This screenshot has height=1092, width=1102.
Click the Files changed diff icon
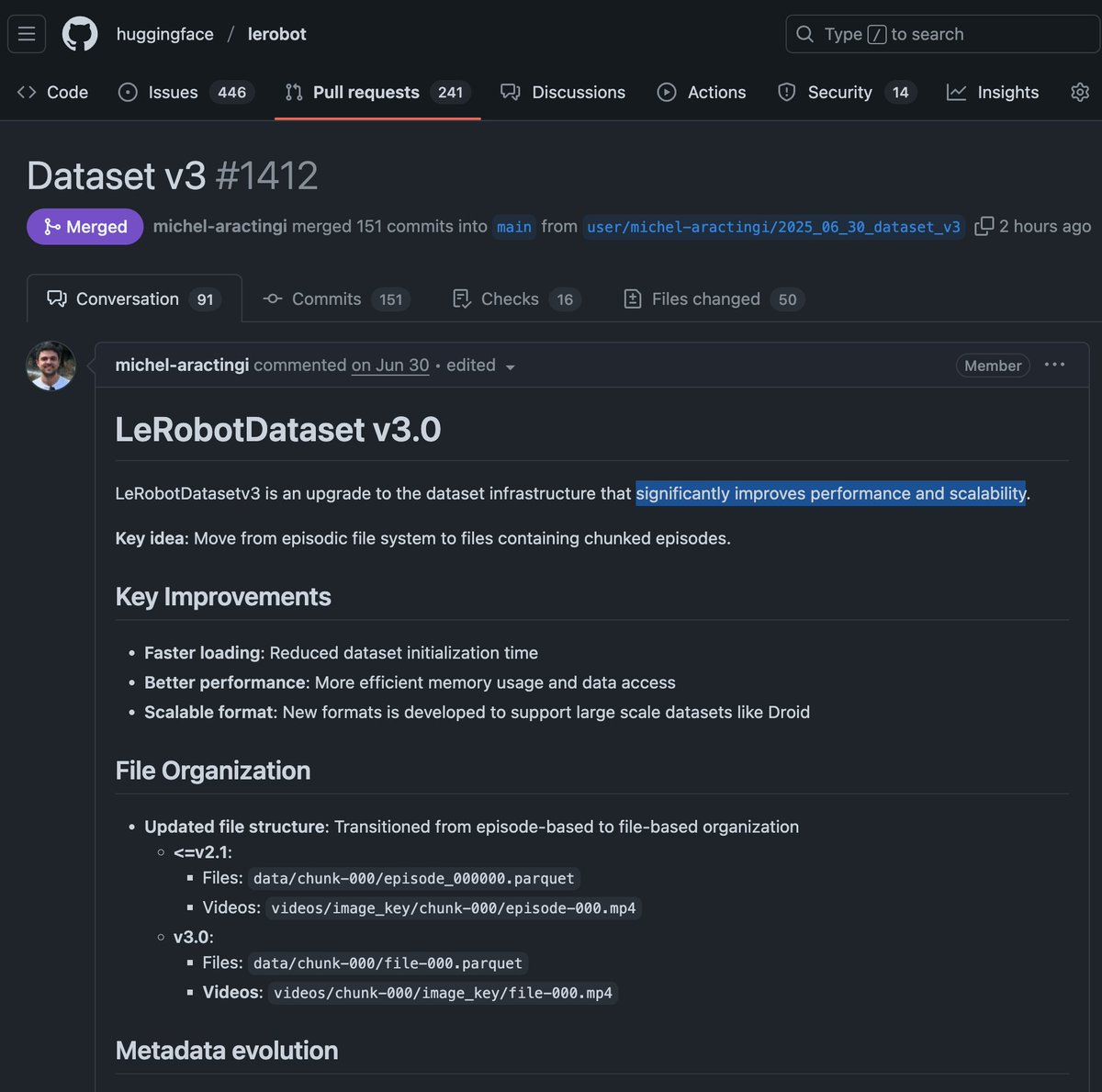coord(633,298)
